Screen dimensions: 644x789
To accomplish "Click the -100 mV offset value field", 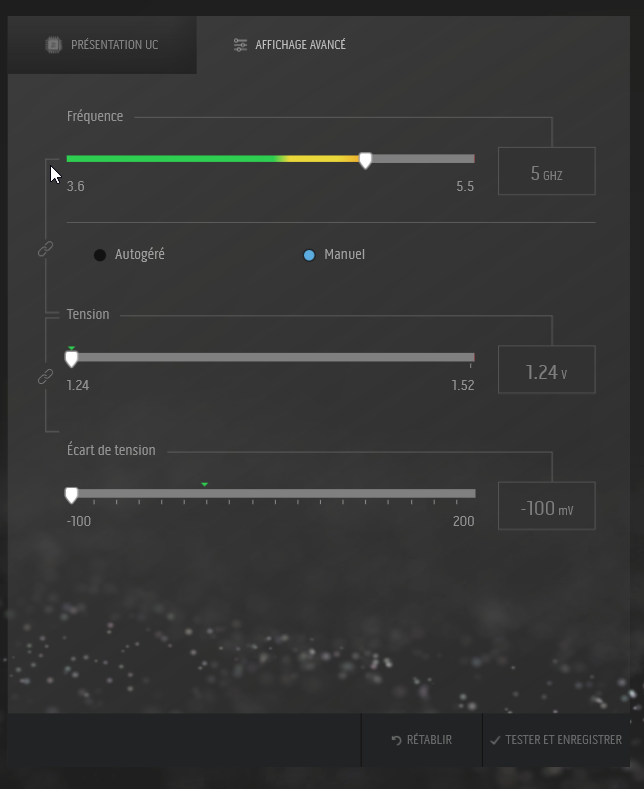I will tap(546, 508).
